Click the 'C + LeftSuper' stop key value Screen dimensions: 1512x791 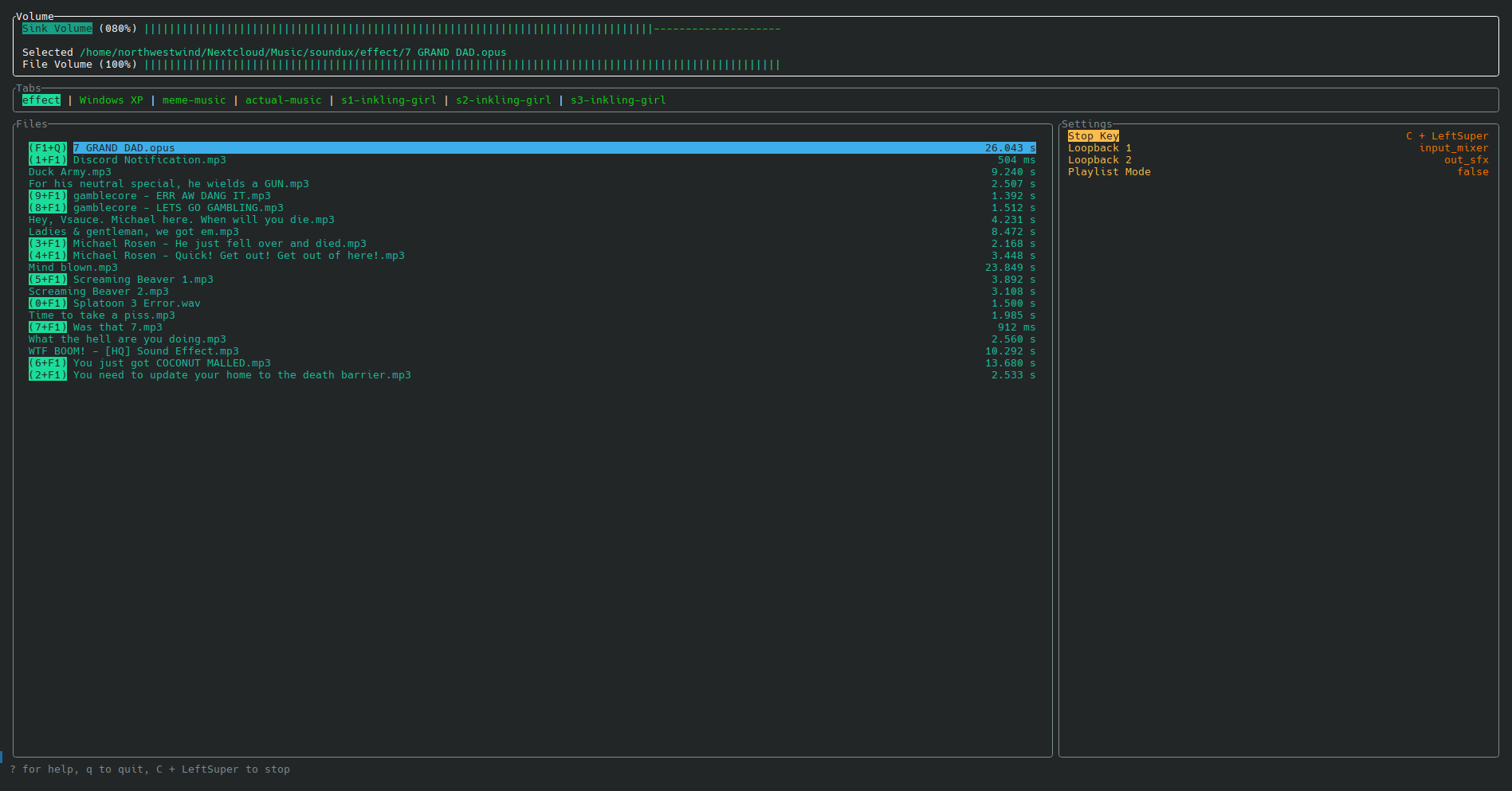[x=1447, y=136]
